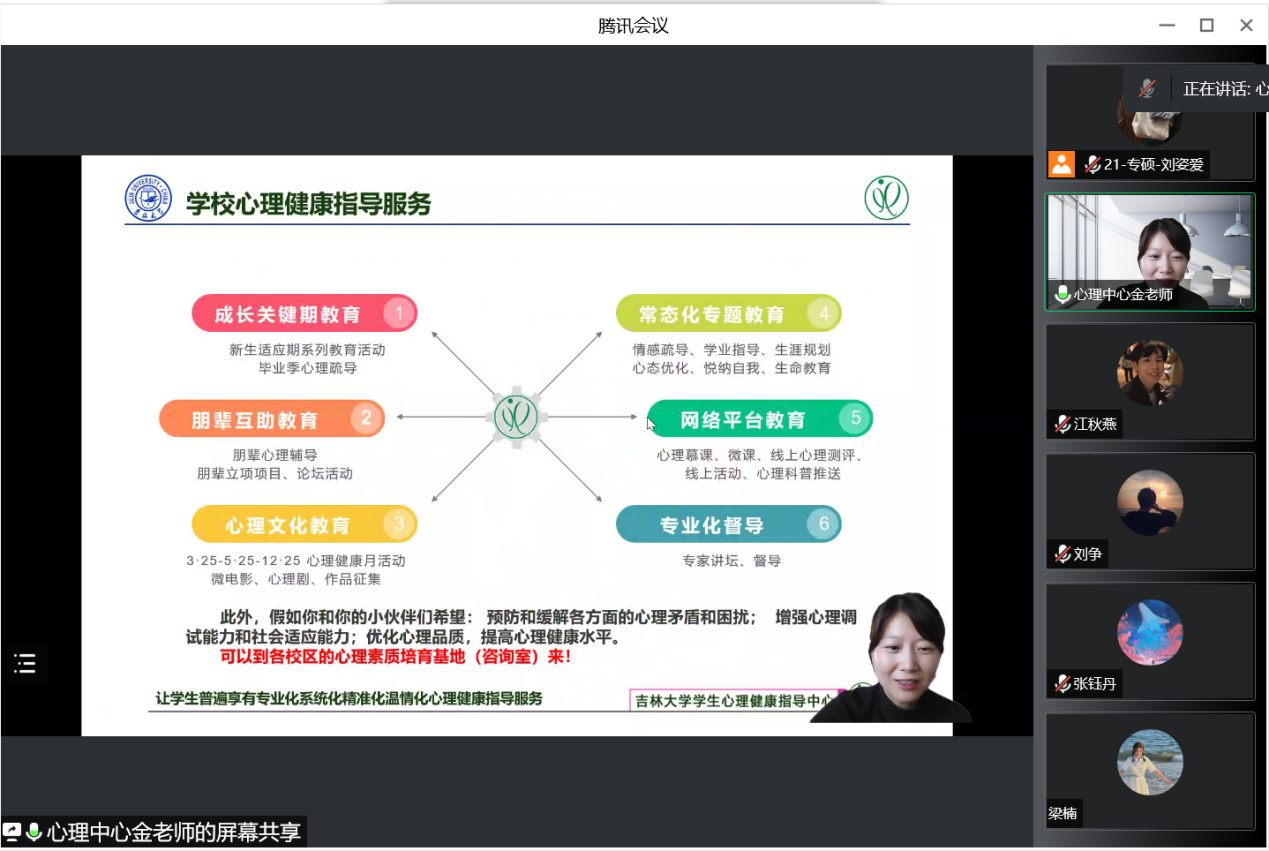Maximize the 腾讯会议 window
1269x851 pixels.
(1206, 25)
